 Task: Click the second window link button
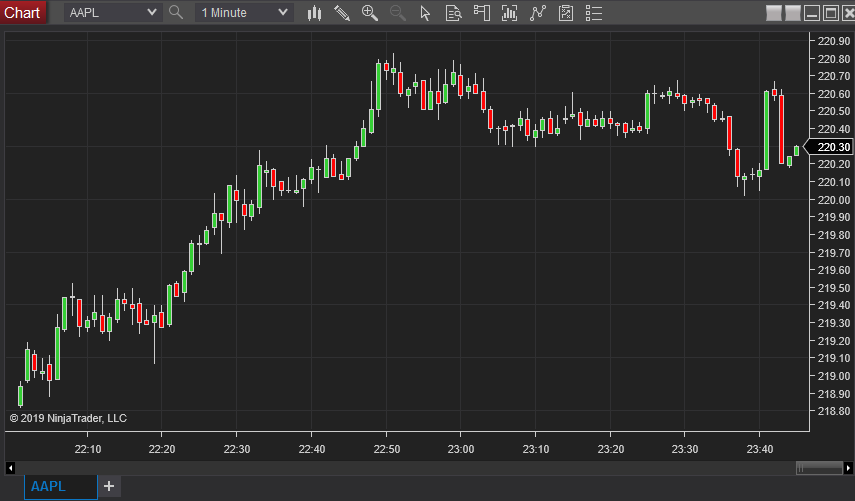click(x=793, y=13)
